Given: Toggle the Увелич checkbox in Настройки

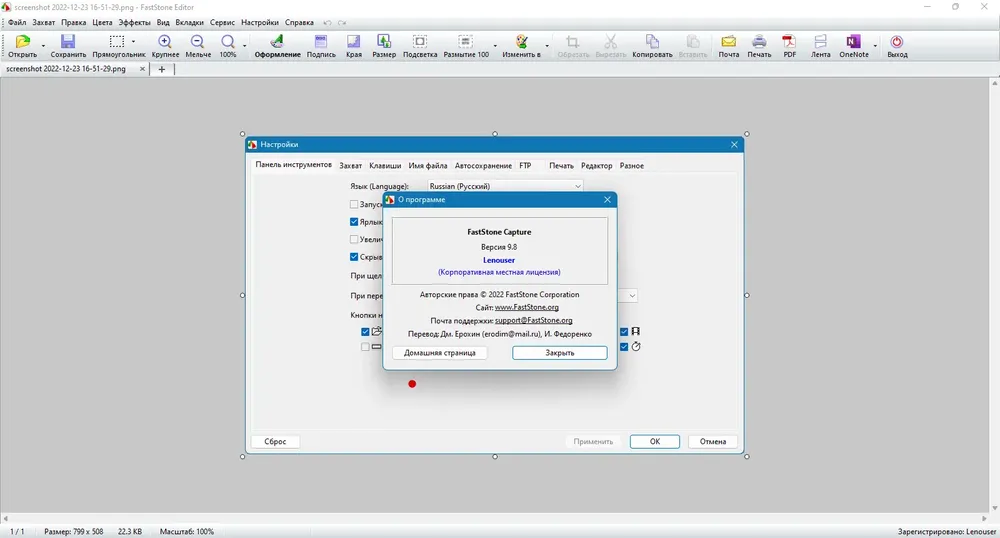Looking at the screenshot, I should pyautogui.click(x=354, y=240).
